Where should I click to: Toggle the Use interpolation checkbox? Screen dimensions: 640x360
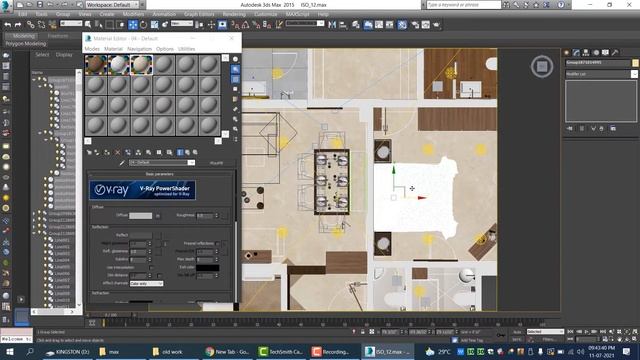click(151, 267)
